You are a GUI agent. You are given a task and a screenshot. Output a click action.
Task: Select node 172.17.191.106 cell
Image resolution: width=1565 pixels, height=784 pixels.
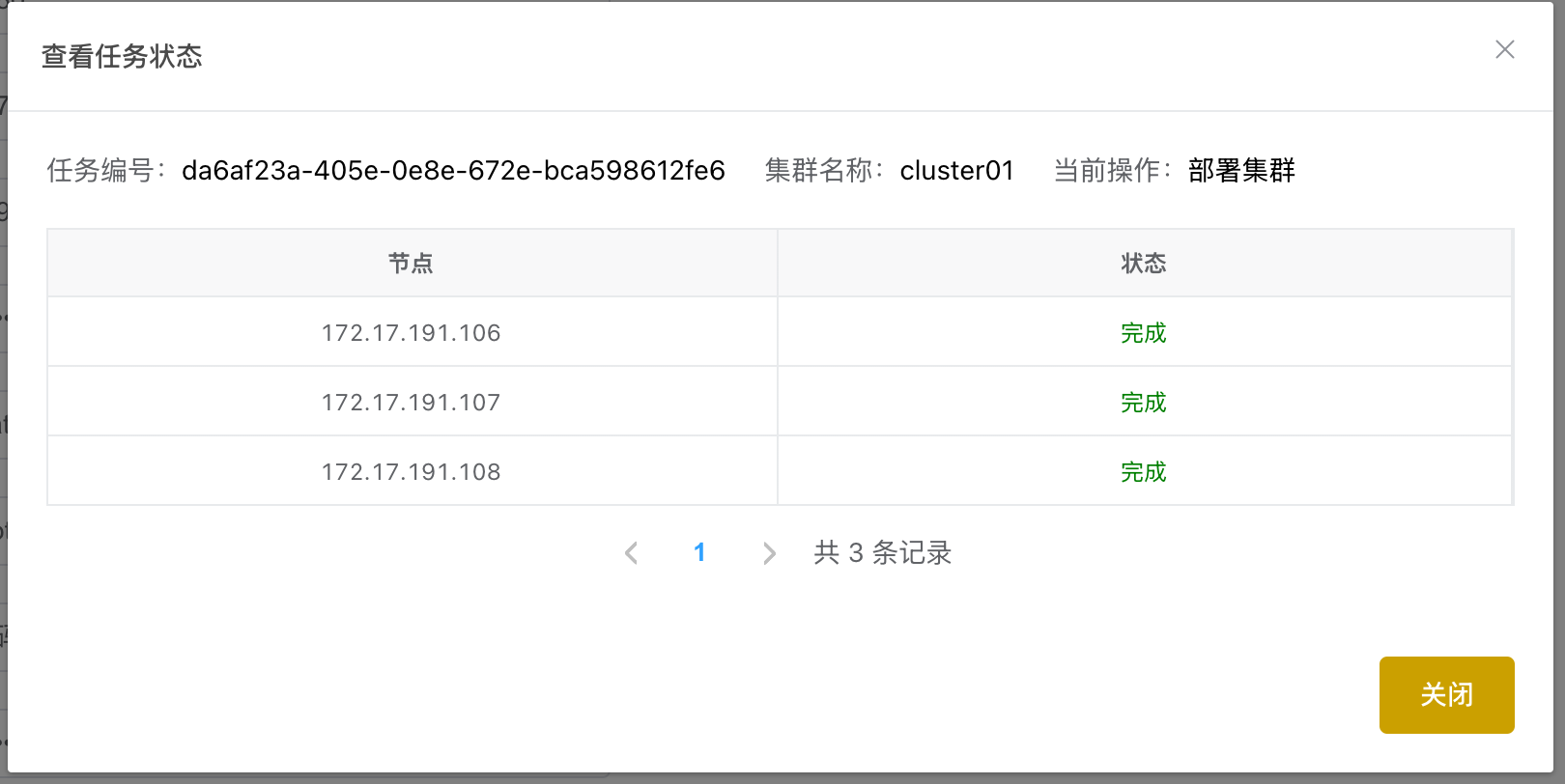[x=412, y=333]
